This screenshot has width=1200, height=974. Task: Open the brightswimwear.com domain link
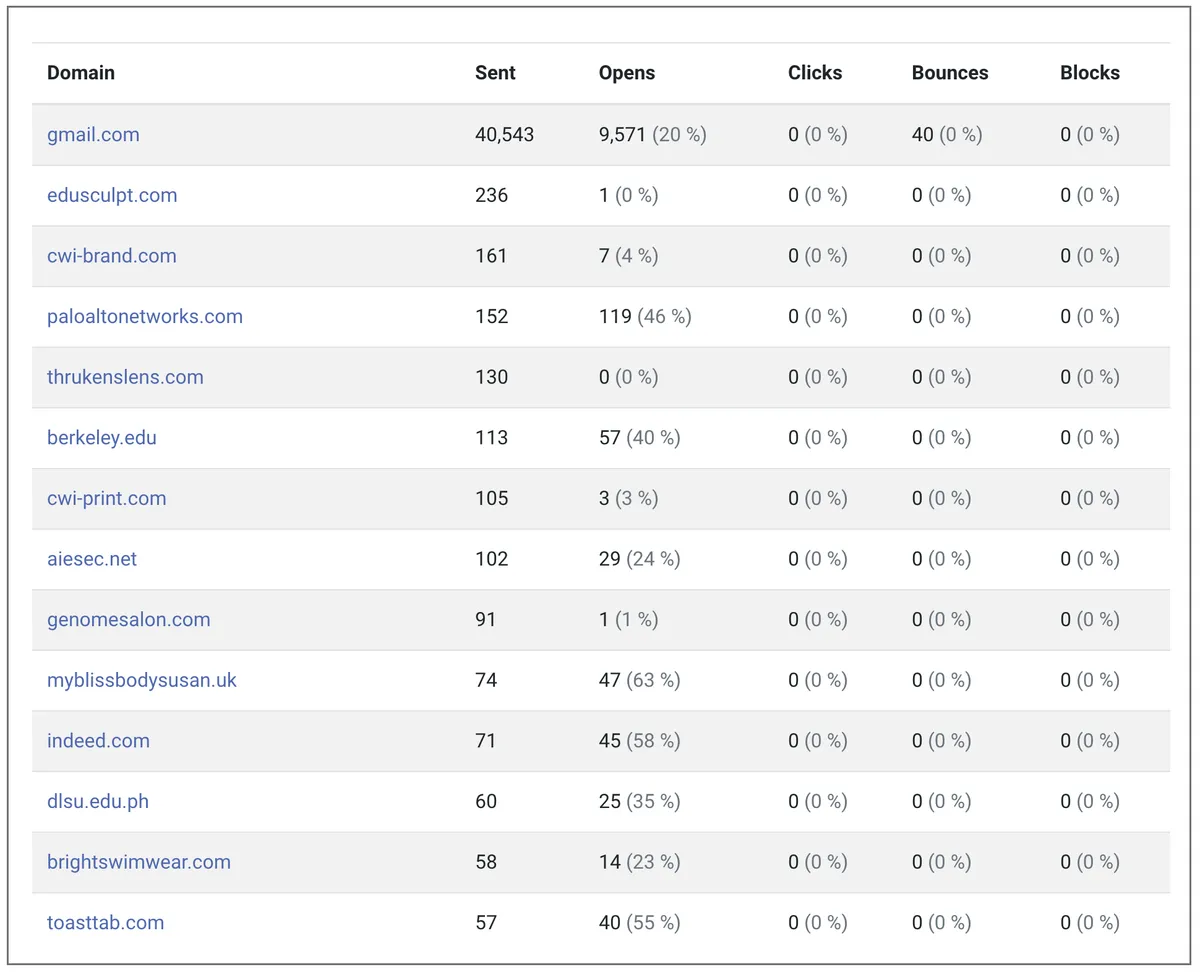pyautogui.click(x=139, y=862)
